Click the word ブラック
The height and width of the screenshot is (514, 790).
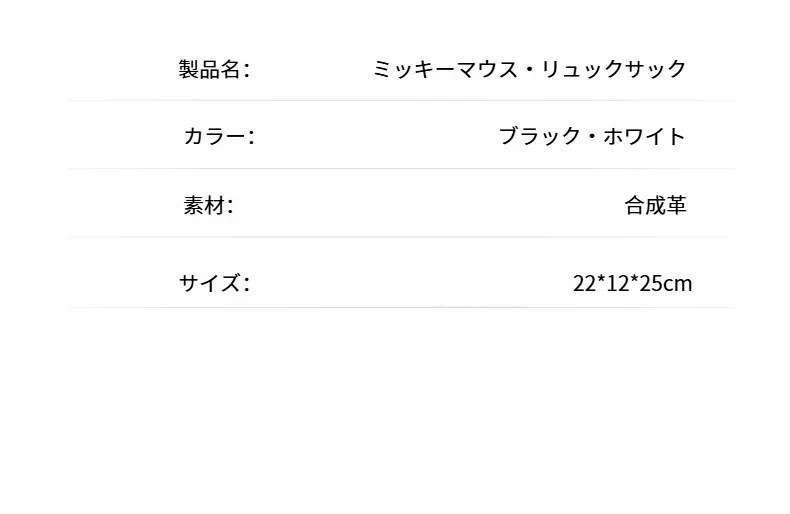coord(540,137)
